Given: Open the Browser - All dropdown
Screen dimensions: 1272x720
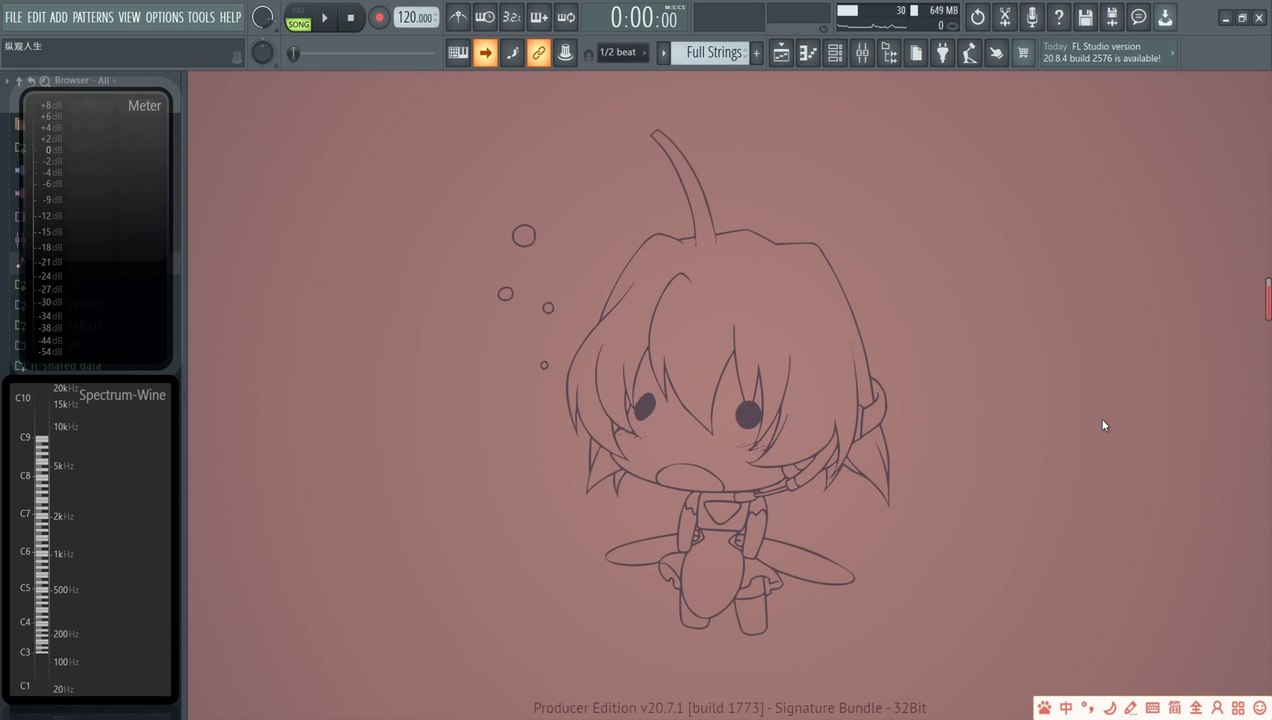Looking at the screenshot, I should coord(84,80).
